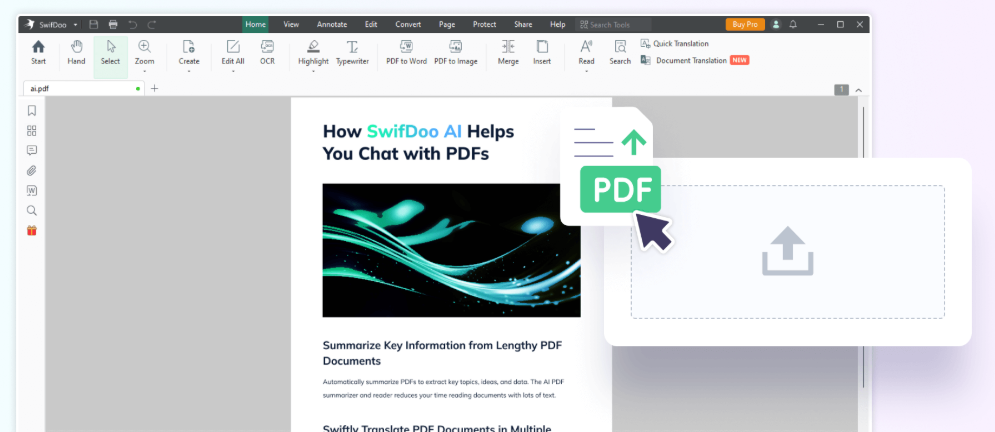Click the vertical scrollbar of the document
Screen dimensions: 995x432
(863, 247)
